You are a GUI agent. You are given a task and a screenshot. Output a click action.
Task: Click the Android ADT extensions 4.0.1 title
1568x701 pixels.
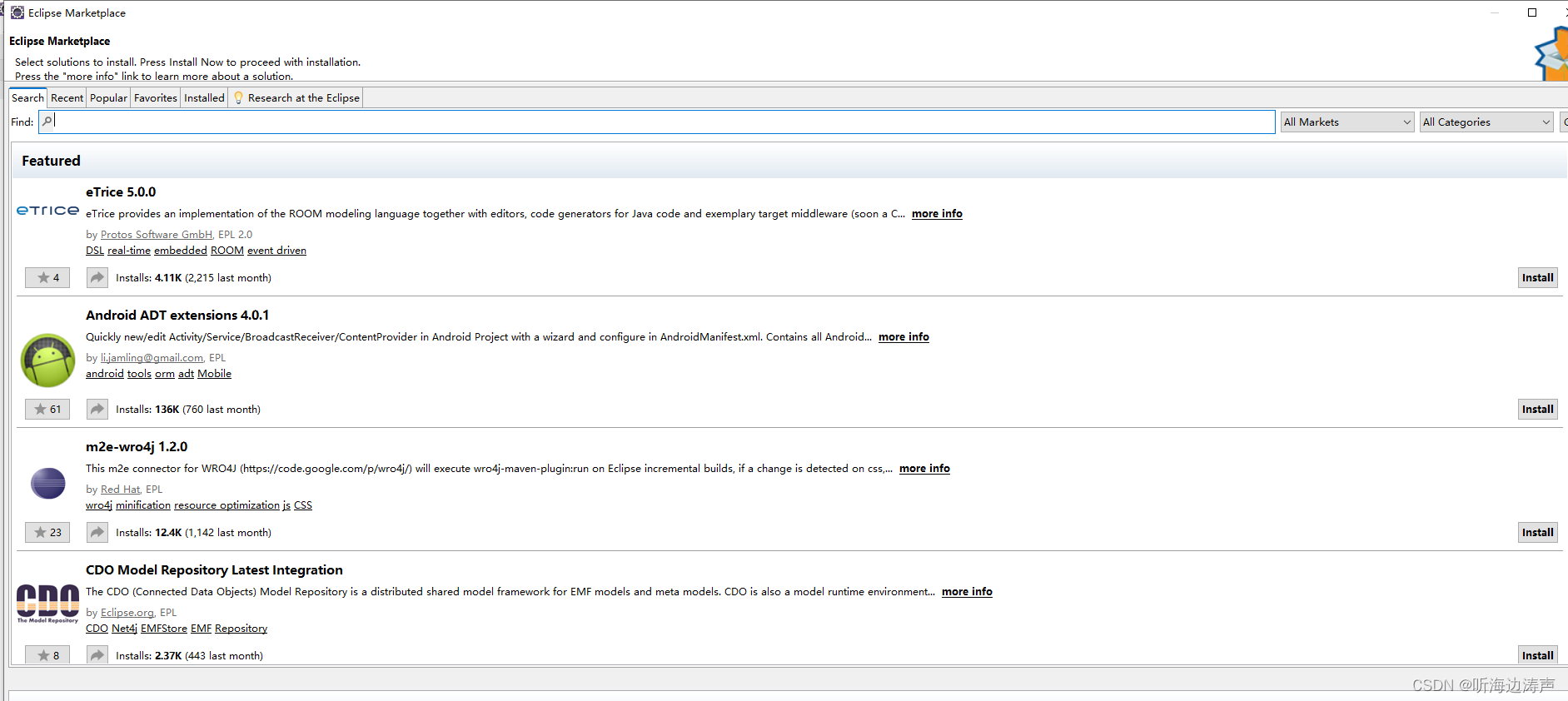click(177, 316)
